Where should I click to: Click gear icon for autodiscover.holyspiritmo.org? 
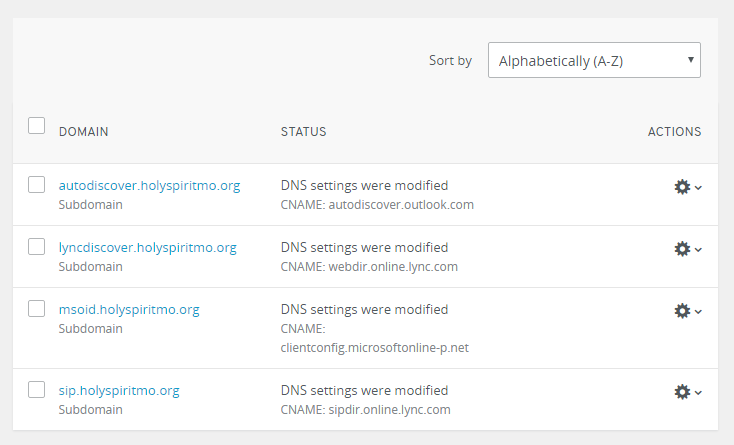[682, 187]
